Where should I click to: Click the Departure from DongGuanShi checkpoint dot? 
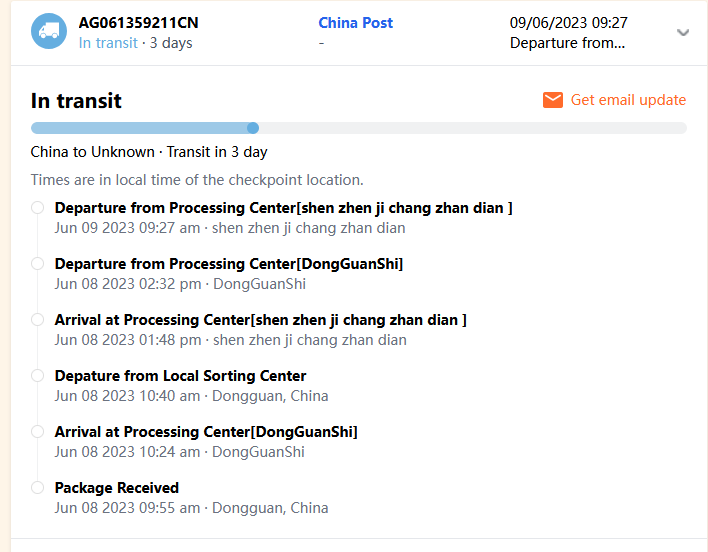pyautogui.click(x=37, y=264)
